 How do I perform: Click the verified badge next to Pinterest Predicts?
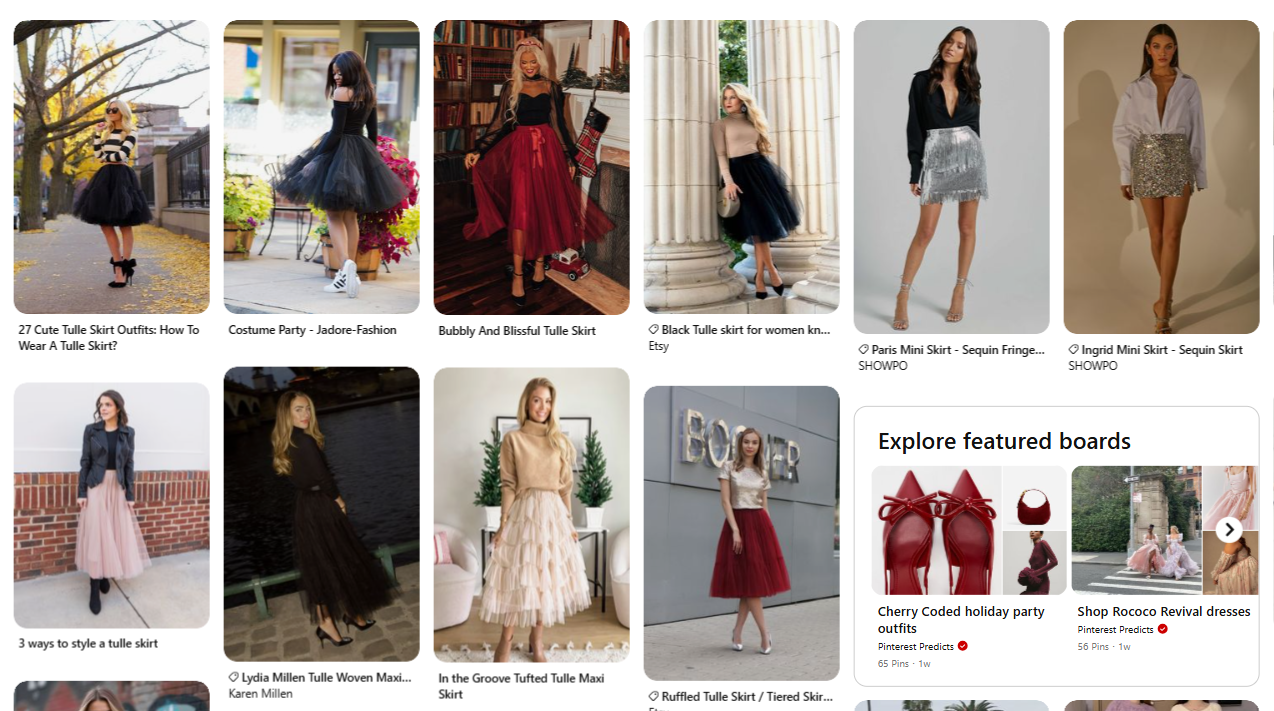[961, 646]
